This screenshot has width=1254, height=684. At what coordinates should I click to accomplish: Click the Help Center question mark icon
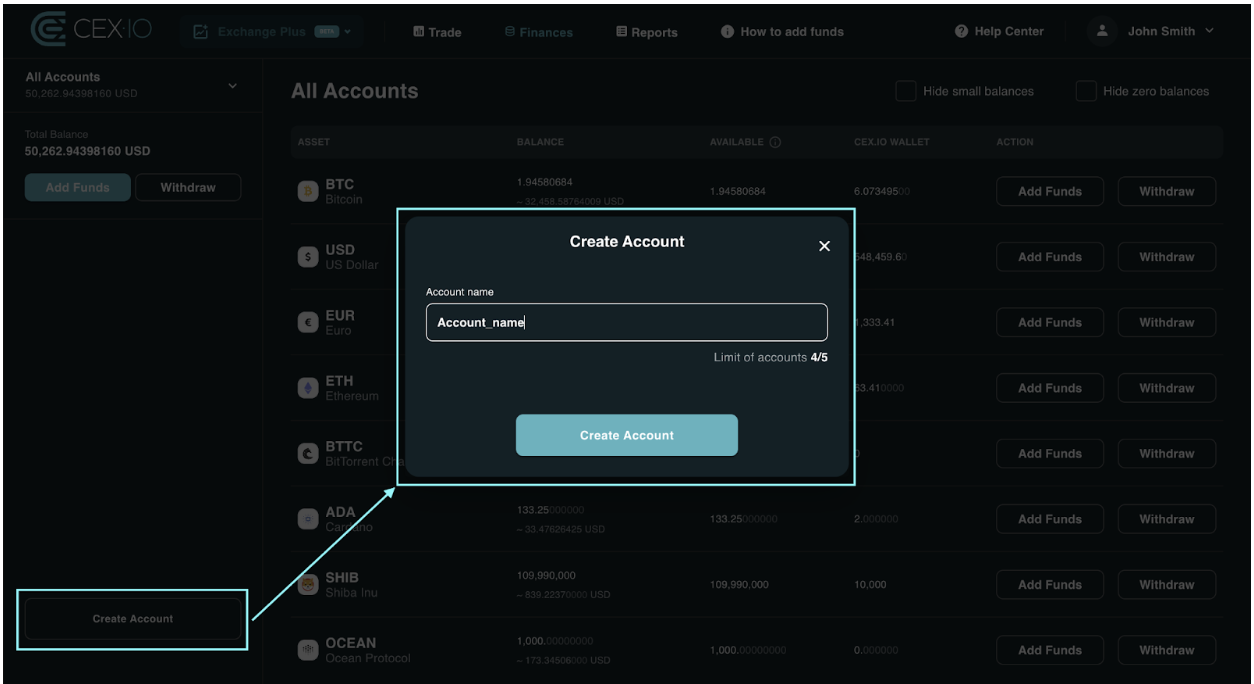coord(962,31)
